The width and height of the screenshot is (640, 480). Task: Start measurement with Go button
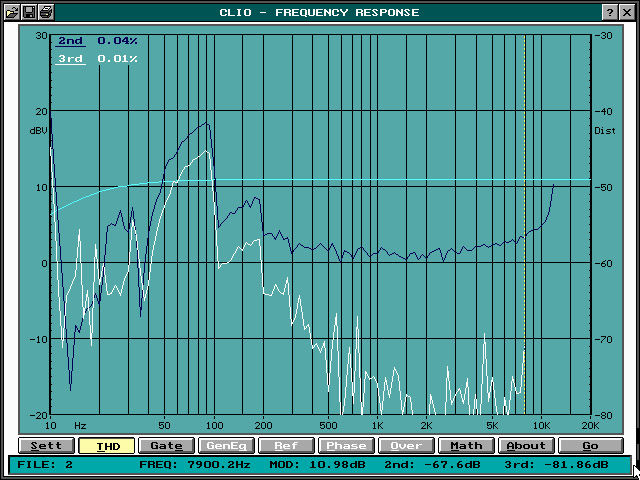pos(591,446)
